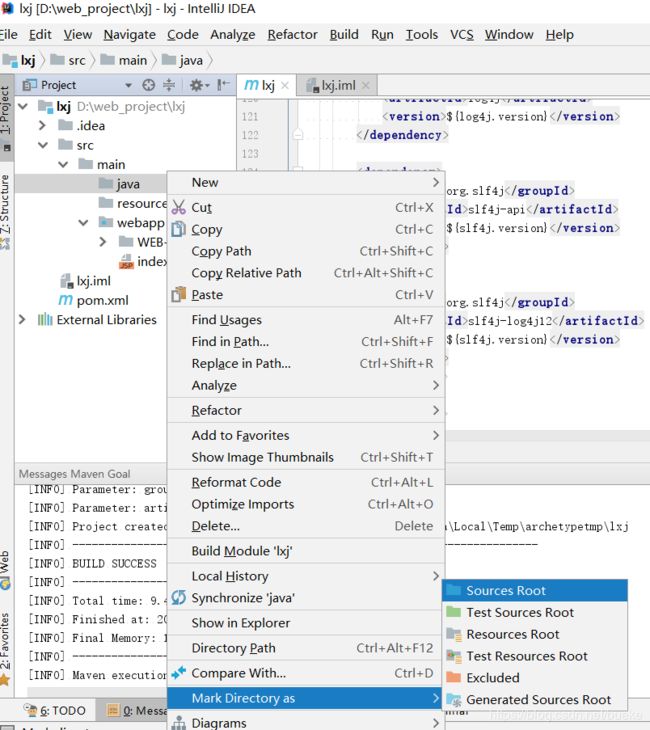Viewport: 650px width, 730px height.
Task: Click the lxj module icon in breadcrumb
Action: pyautogui.click(x=9, y=61)
